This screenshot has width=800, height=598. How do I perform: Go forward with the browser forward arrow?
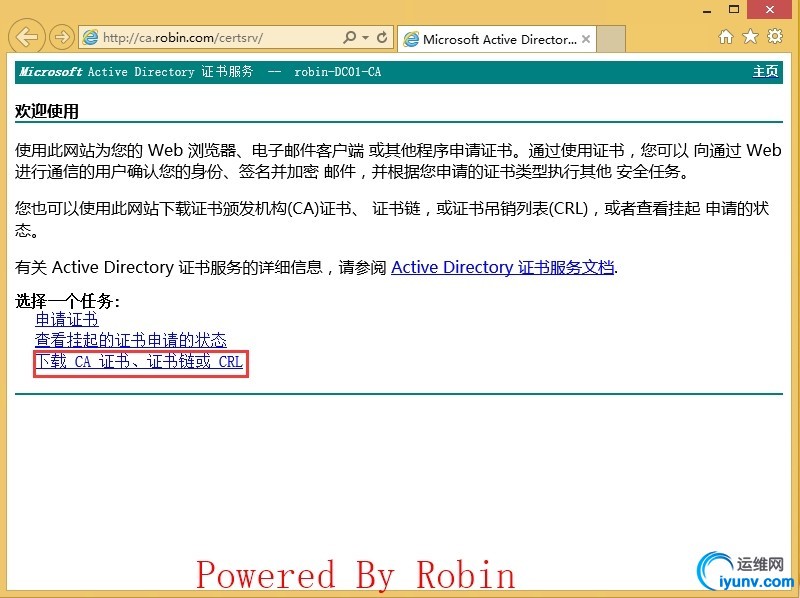coord(62,37)
